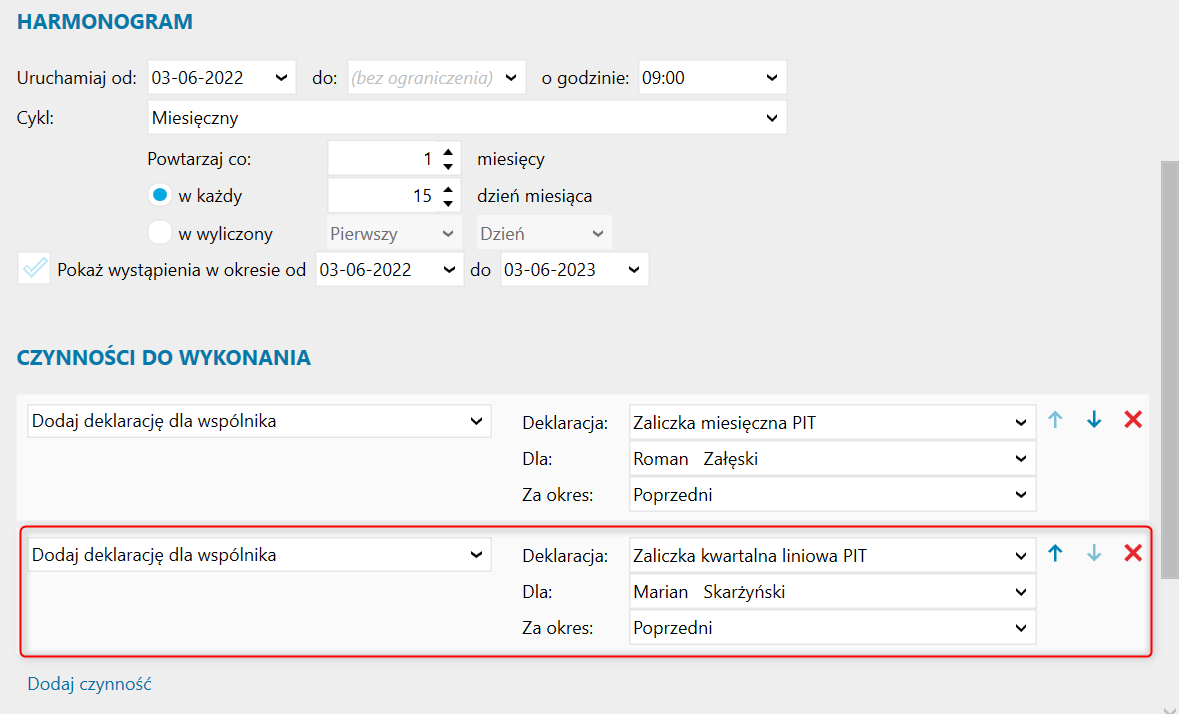Increase the 'Powtarzaj co' months value
Viewport: 1179px width, 714px height.
(448, 153)
